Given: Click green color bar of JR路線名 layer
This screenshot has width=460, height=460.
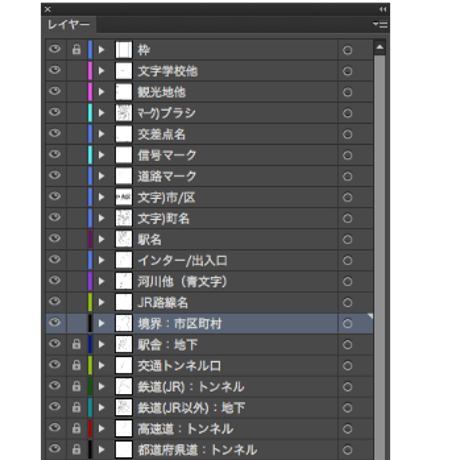Looking at the screenshot, I should coord(90,302).
